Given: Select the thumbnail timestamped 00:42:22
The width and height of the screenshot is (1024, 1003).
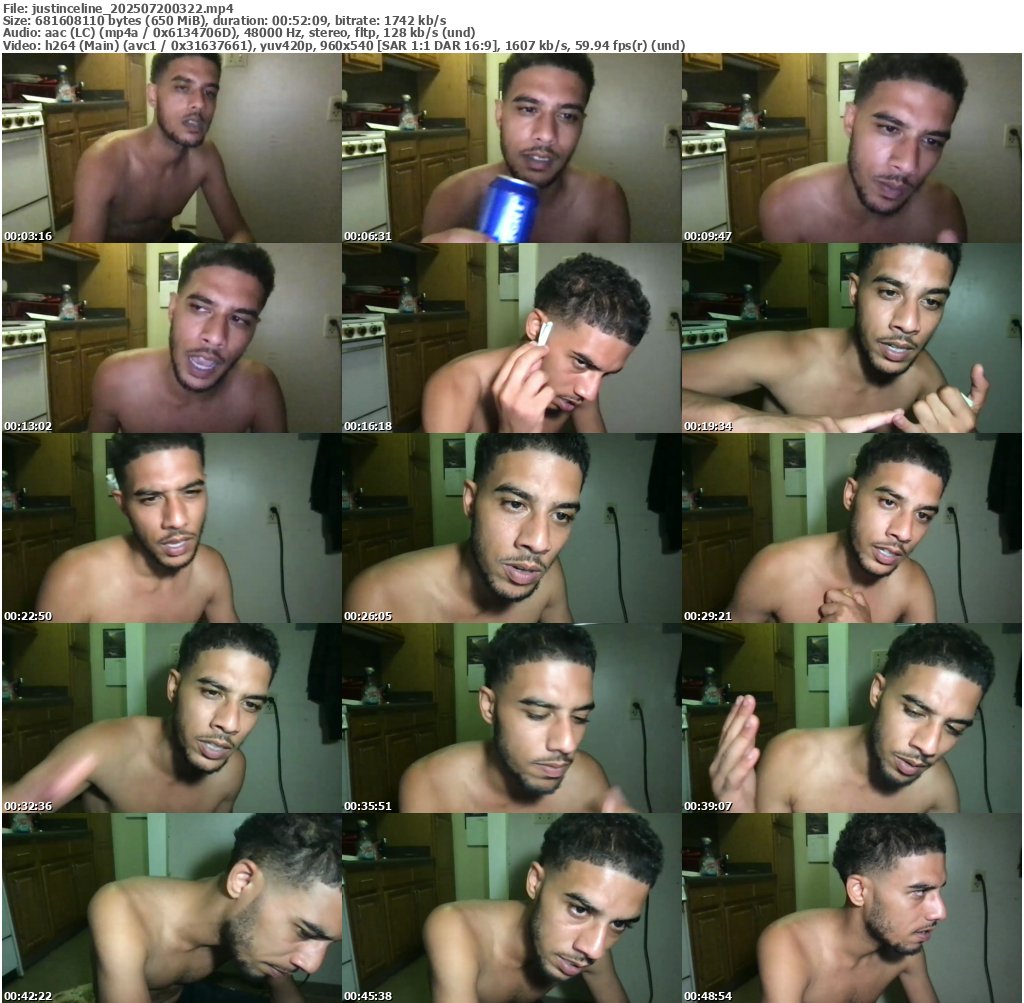Looking at the screenshot, I should pos(171,908).
